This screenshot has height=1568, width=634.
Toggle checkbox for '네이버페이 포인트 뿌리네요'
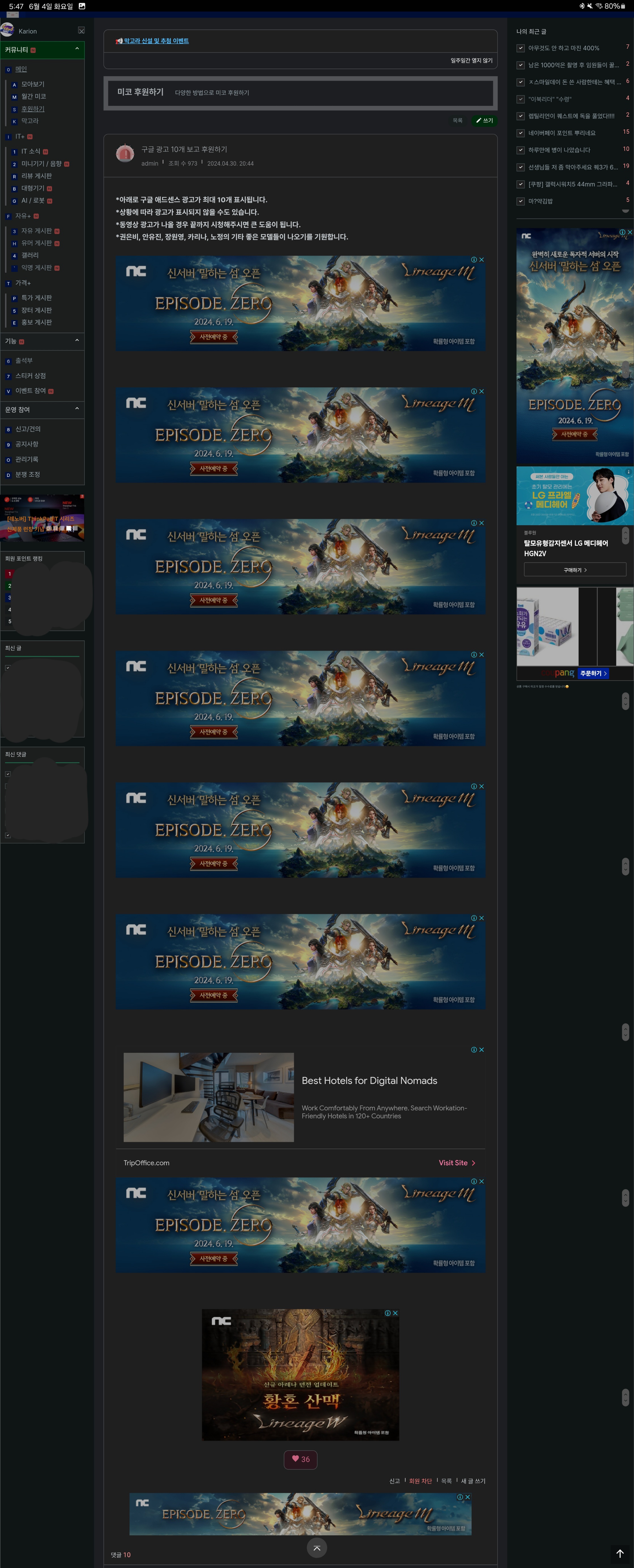520,133
